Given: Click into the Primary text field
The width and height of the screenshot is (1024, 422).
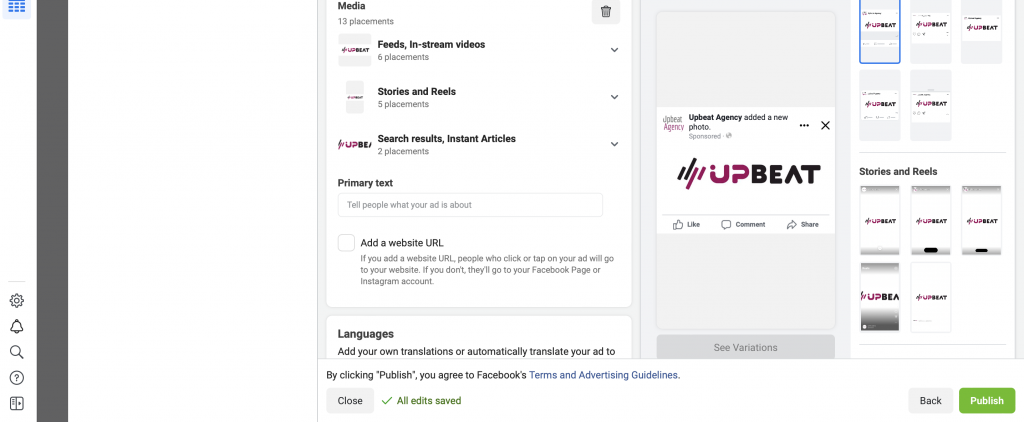Looking at the screenshot, I should tap(470, 205).
